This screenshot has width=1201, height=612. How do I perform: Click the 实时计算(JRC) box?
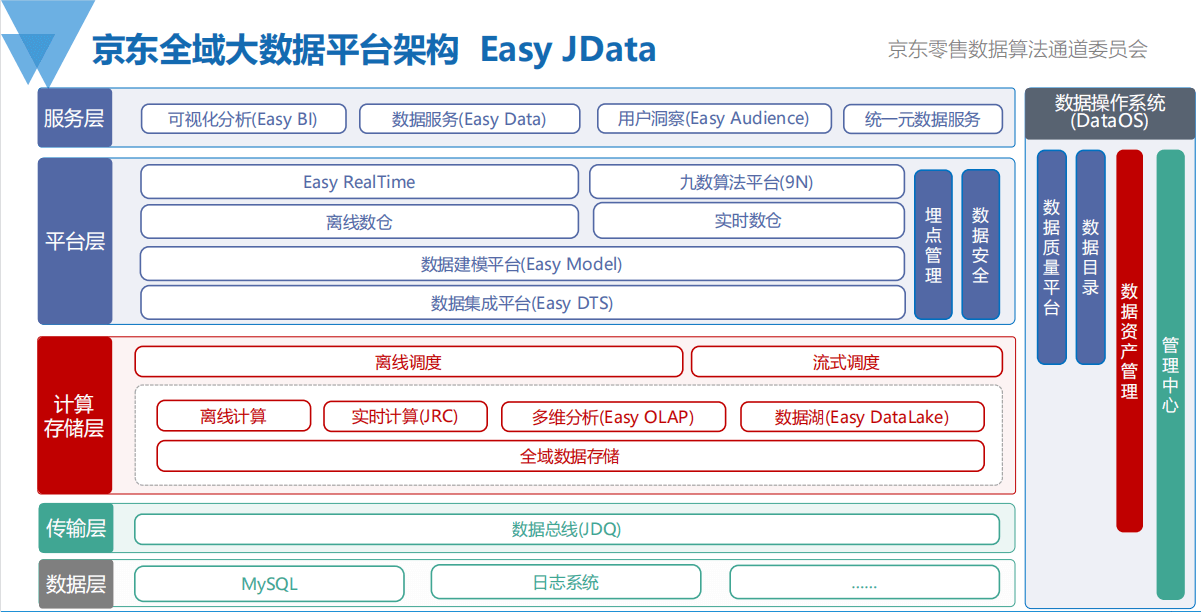[405, 416]
